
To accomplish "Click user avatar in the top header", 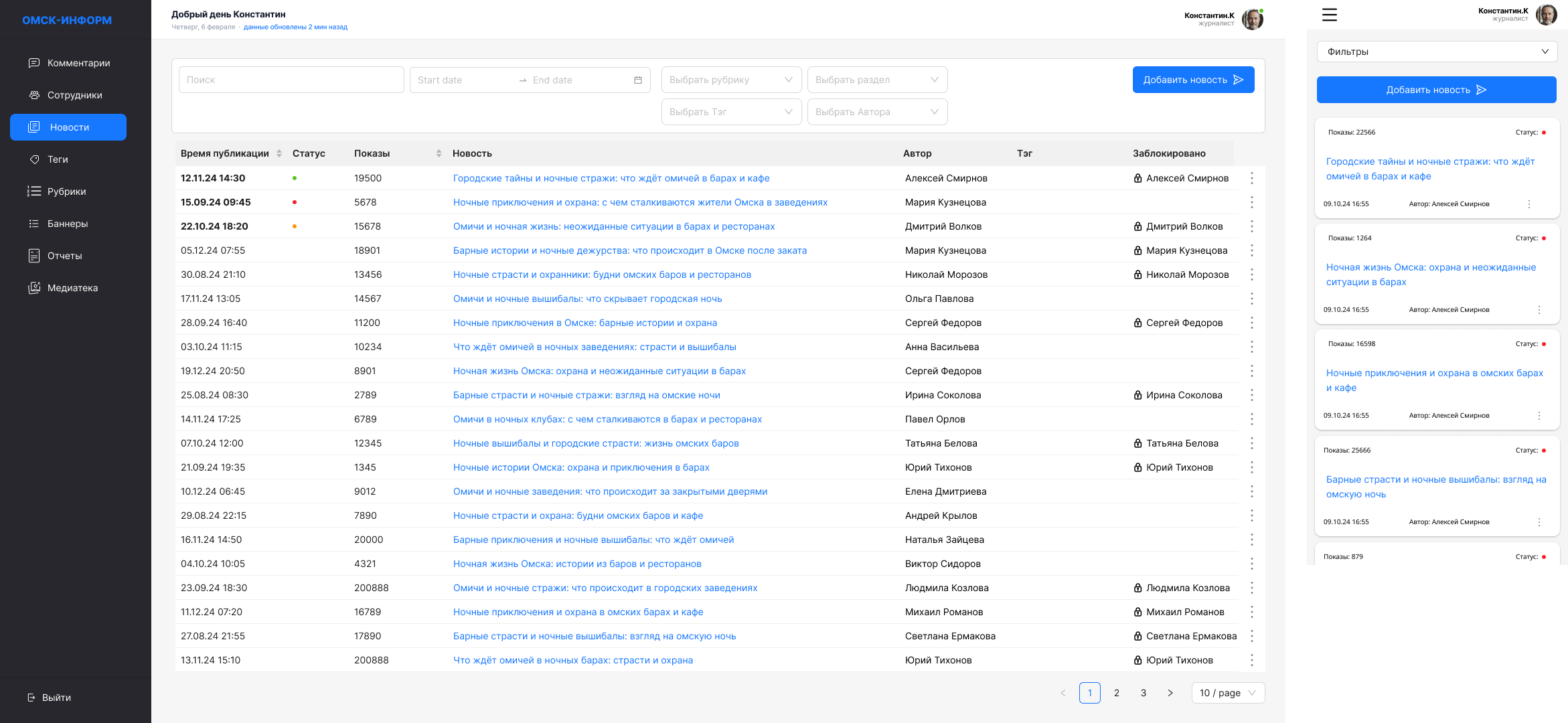I will (1252, 19).
